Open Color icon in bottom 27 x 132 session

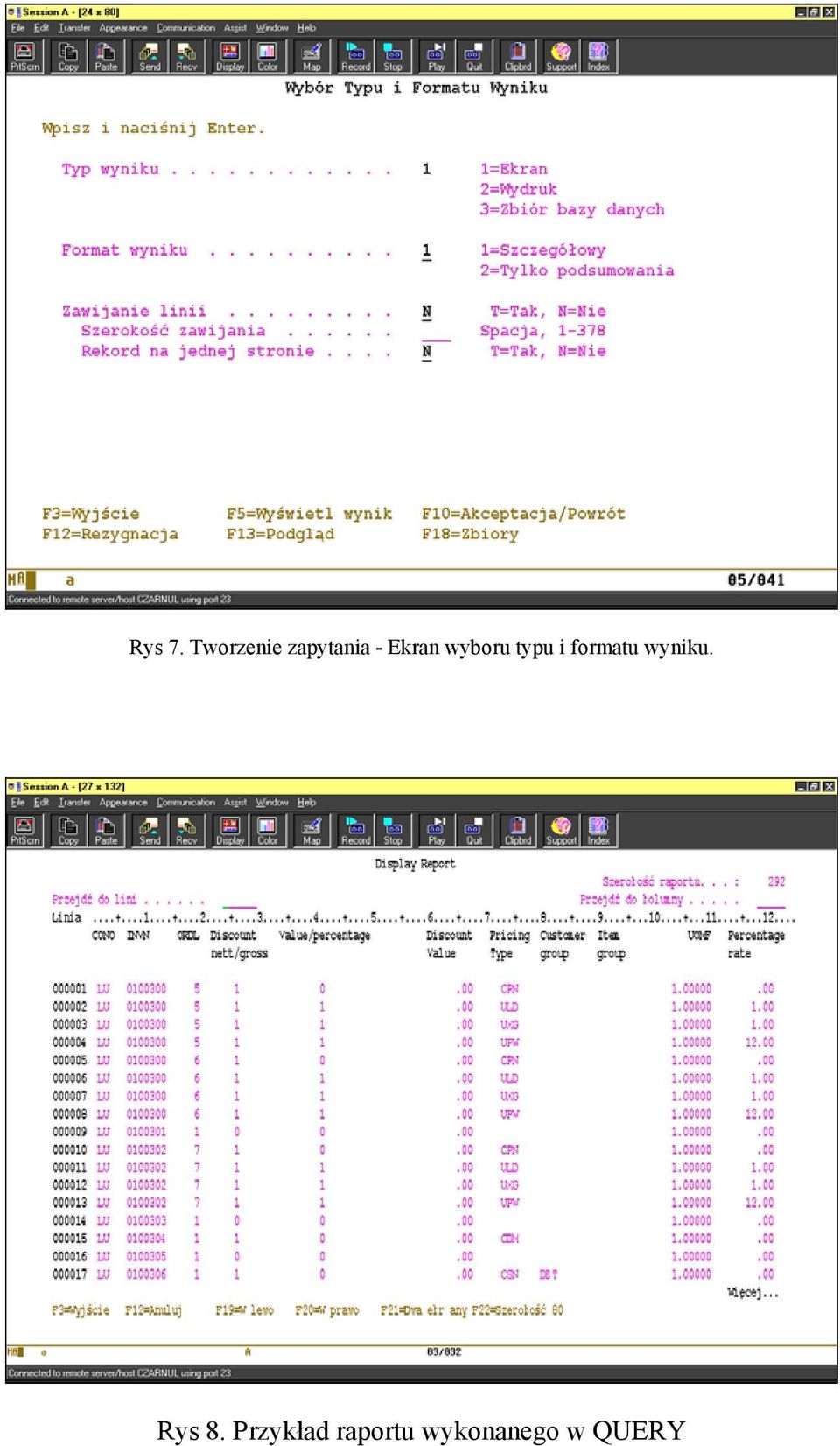tap(267, 830)
